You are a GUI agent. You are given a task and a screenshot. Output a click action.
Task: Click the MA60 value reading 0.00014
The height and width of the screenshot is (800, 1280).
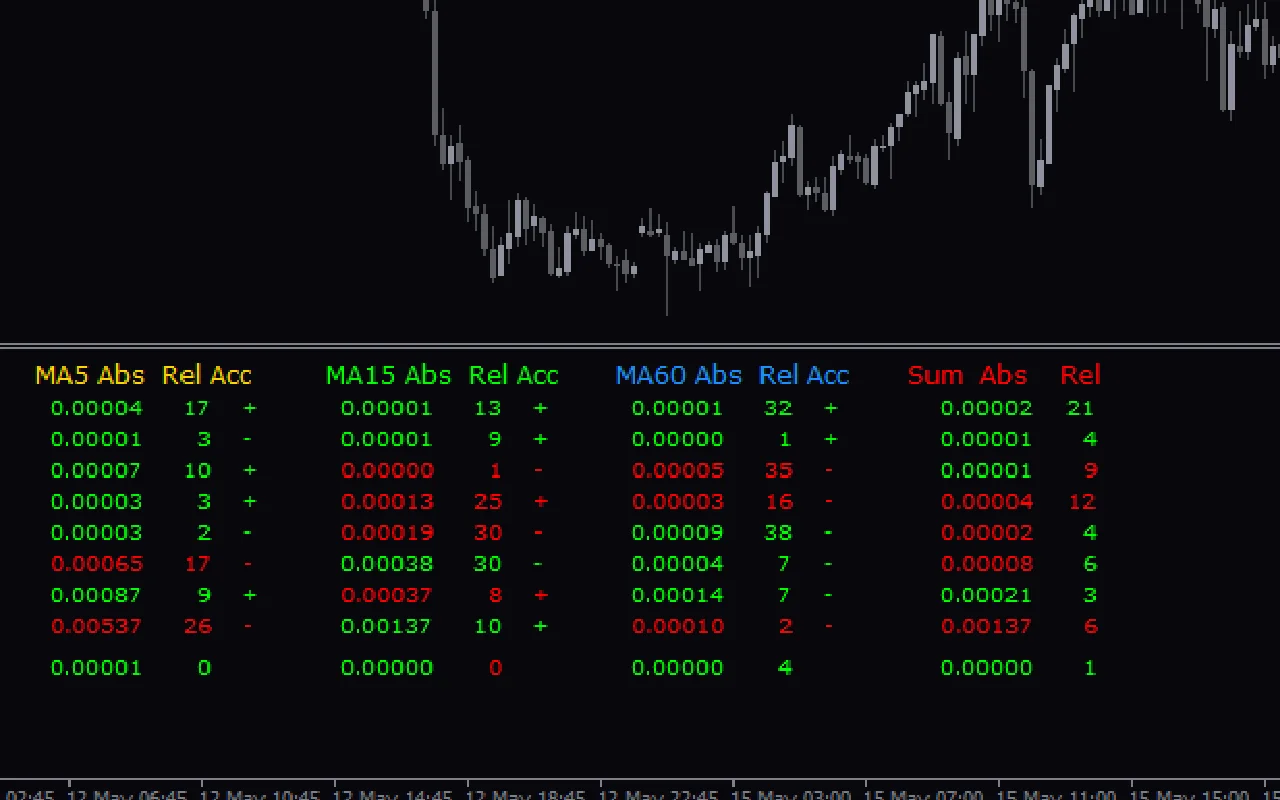[678, 595]
